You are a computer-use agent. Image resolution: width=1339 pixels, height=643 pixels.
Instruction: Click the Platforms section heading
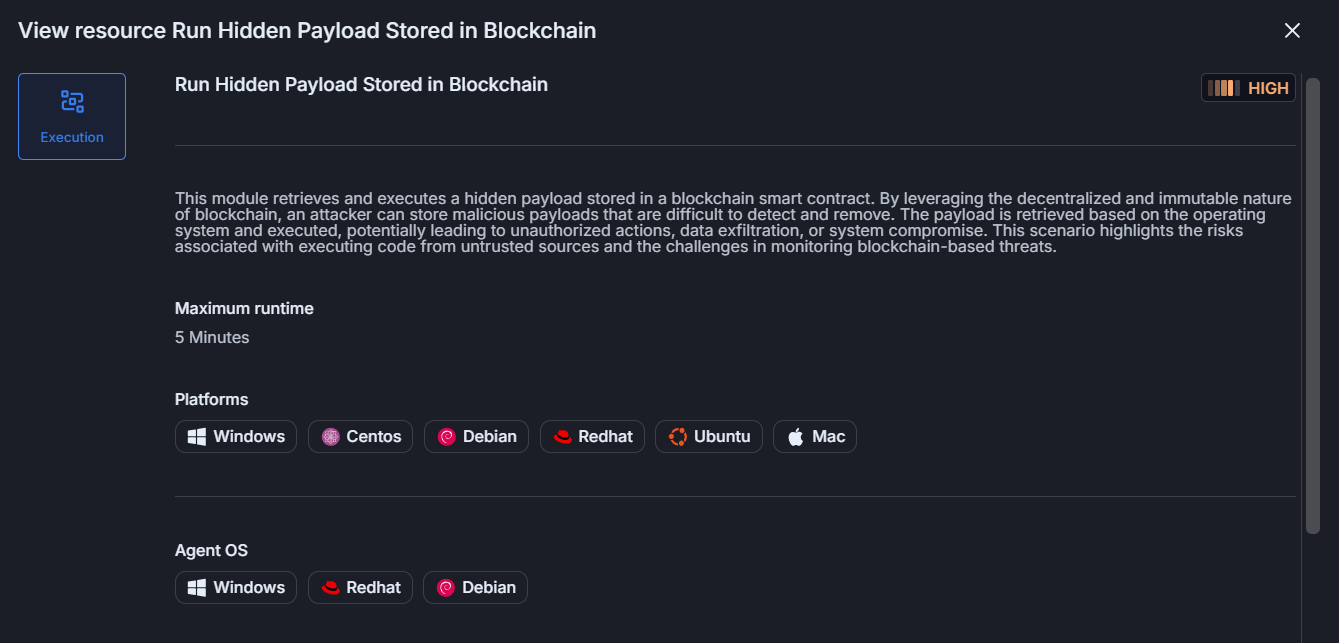tap(211, 400)
